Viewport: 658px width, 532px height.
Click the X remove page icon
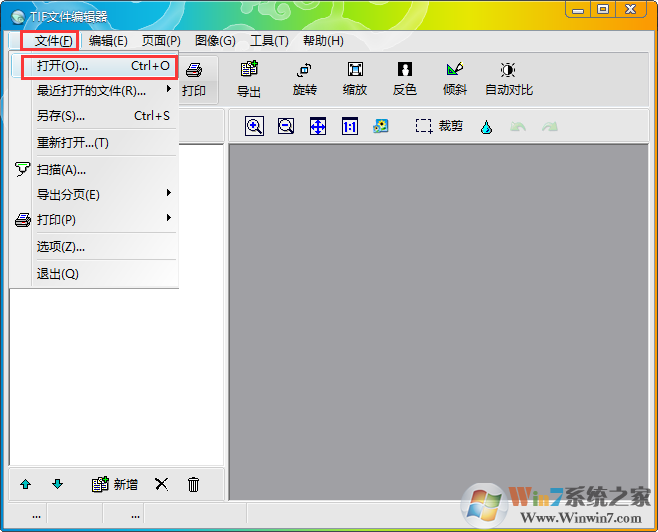(161, 484)
